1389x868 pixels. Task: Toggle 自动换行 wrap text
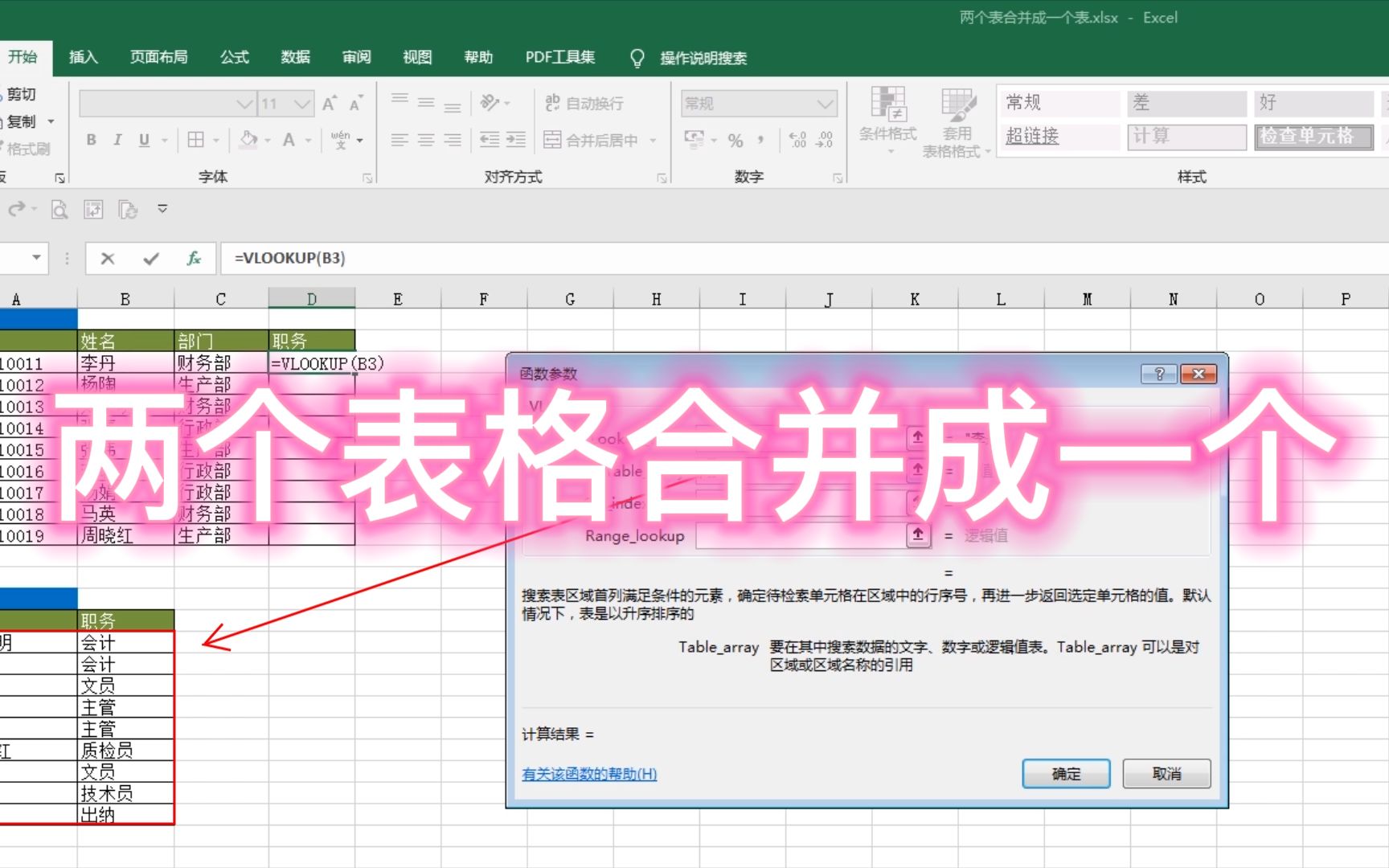(584, 103)
